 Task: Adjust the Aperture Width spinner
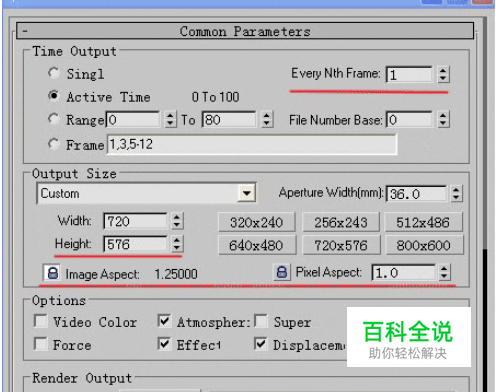457,194
